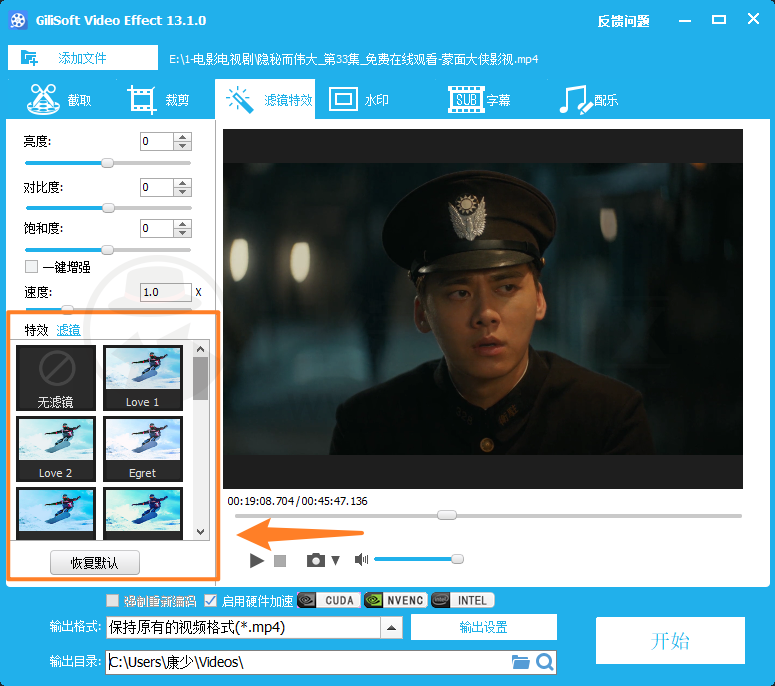Open the 裁剪 crop tab
775x686 pixels.
click(158, 99)
